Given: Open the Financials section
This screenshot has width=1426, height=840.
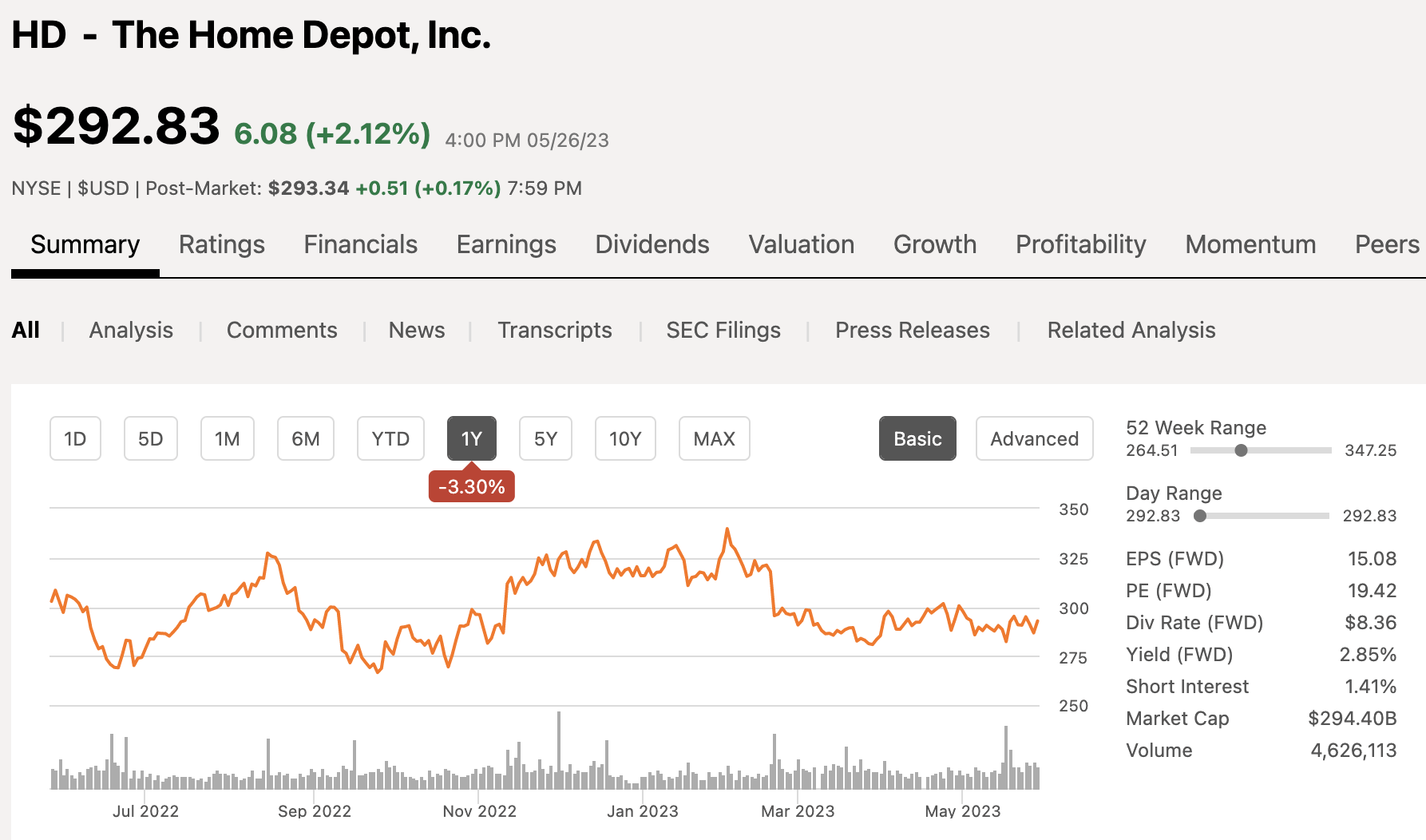Looking at the screenshot, I should (x=360, y=244).
